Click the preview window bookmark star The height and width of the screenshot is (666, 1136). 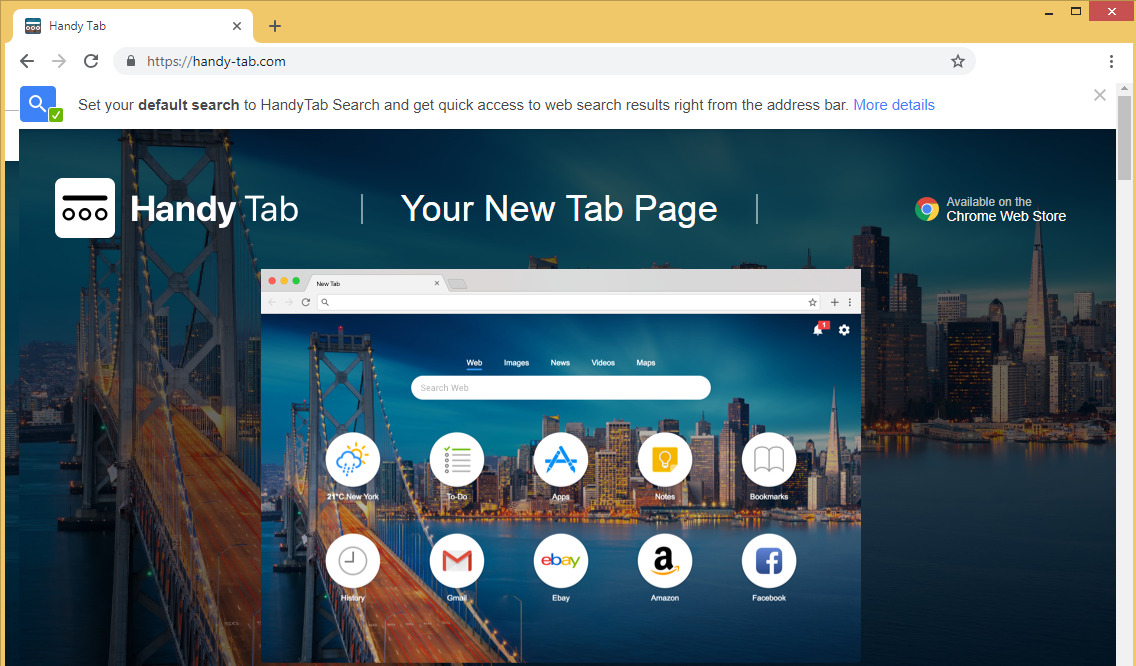pyautogui.click(x=813, y=302)
